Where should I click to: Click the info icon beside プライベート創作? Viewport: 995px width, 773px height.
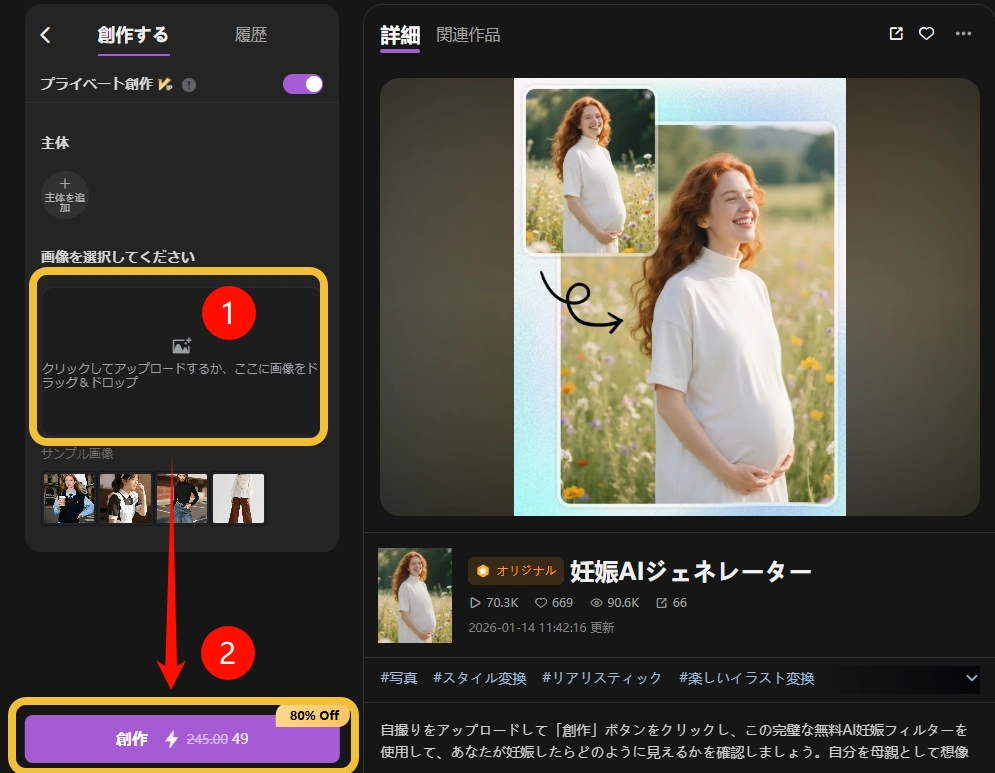click(189, 85)
